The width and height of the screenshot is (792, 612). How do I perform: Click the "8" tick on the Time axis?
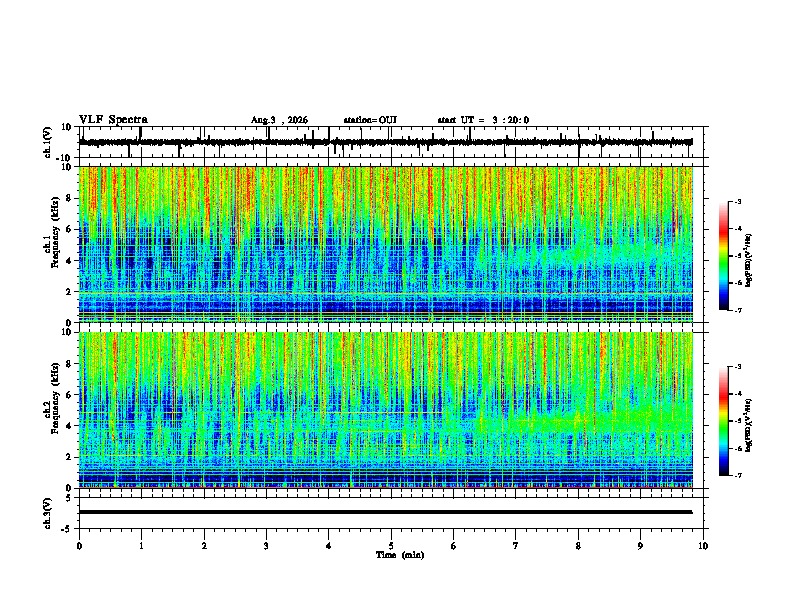pyautogui.click(x=578, y=546)
